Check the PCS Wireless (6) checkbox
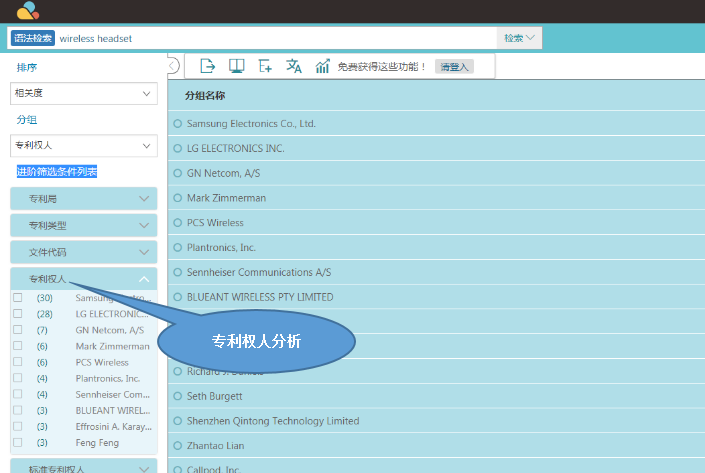Image resolution: width=705 pixels, height=473 pixels. [18, 361]
